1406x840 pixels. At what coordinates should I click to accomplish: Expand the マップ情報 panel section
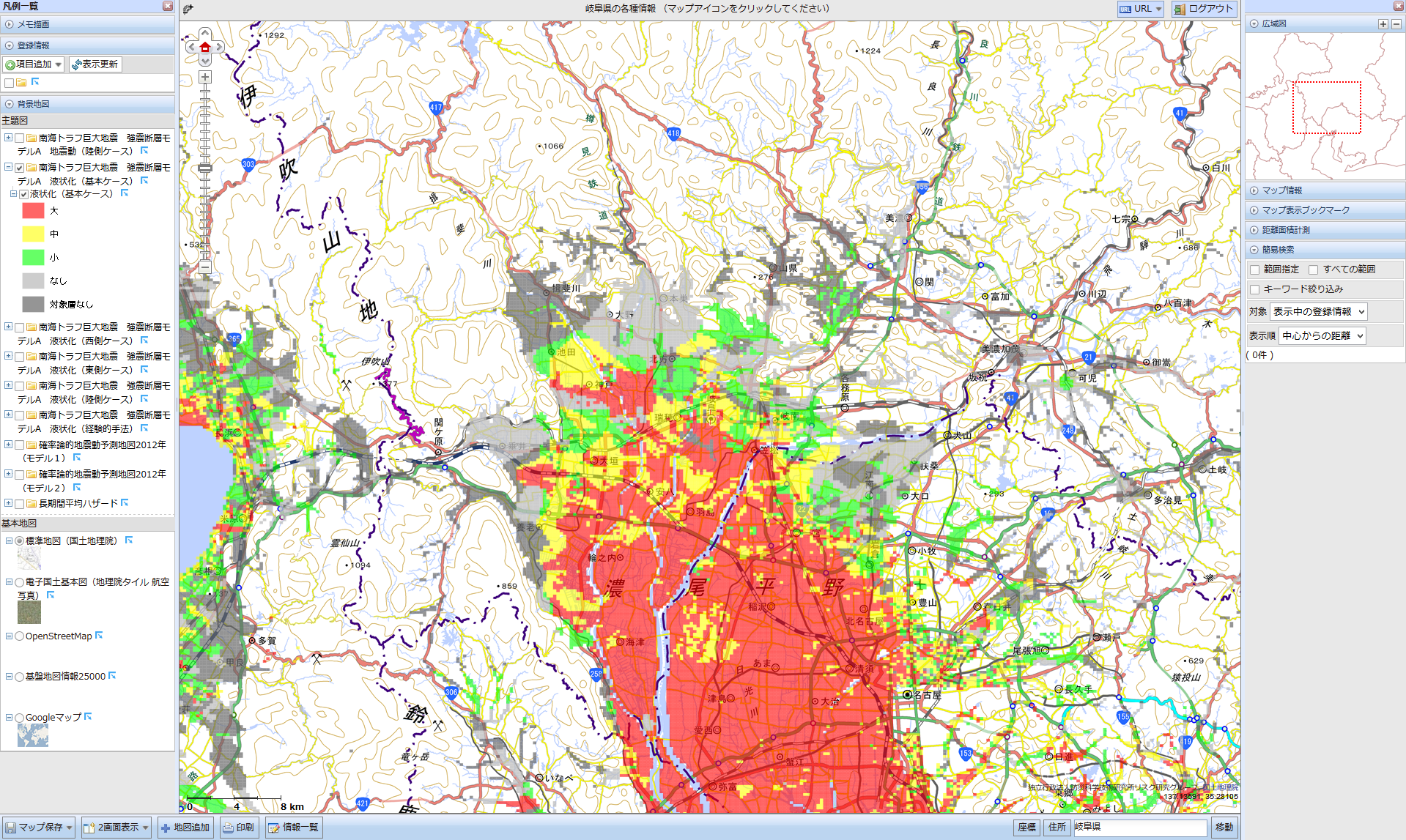point(1281,190)
